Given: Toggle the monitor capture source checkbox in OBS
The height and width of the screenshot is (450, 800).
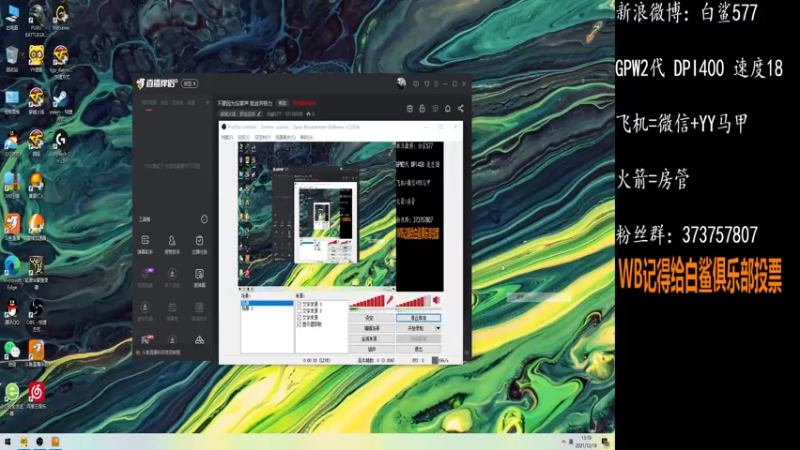Looking at the screenshot, I should point(299,324).
